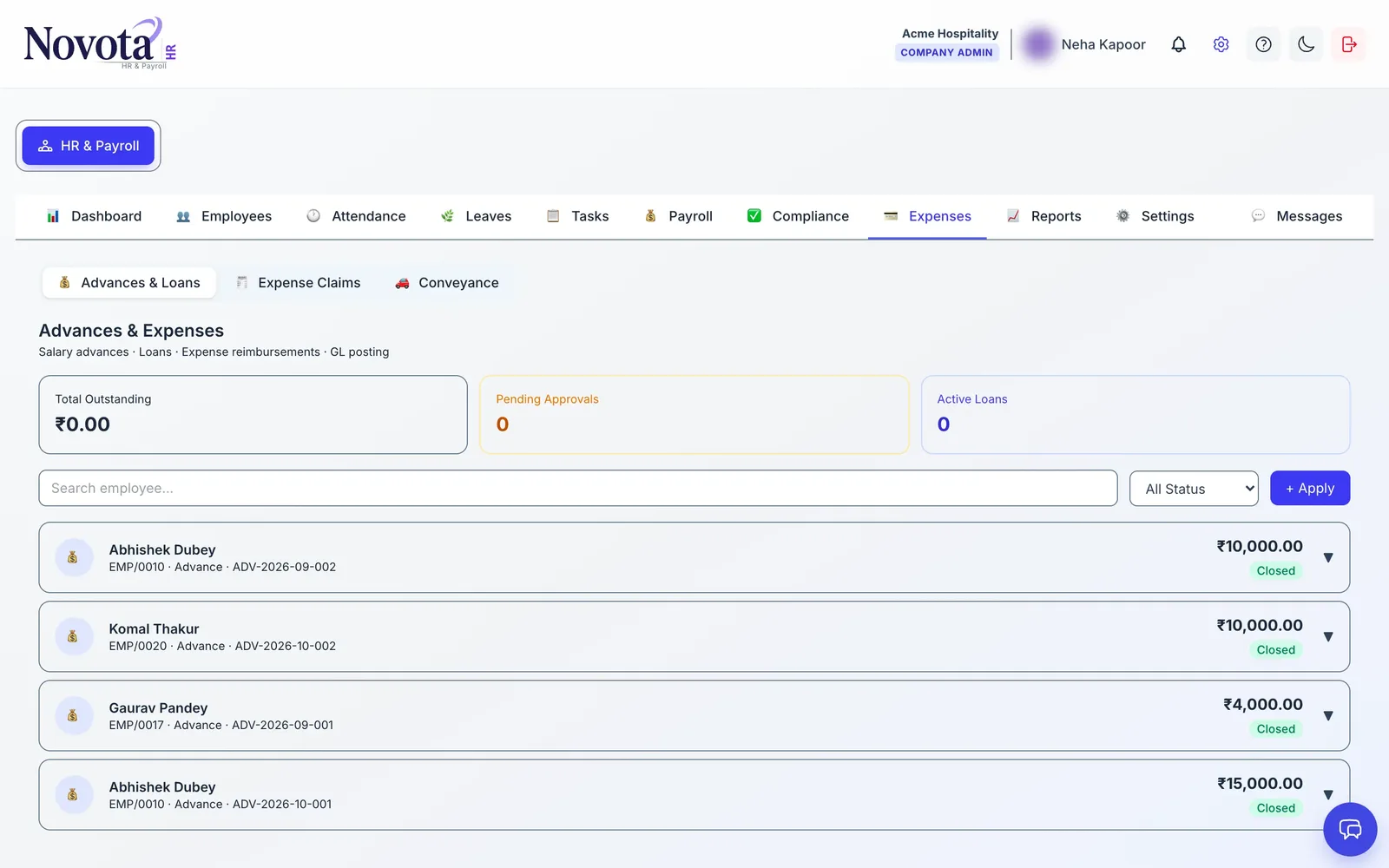Open the Messages tab
The height and width of the screenshot is (868, 1389).
(x=1296, y=216)
